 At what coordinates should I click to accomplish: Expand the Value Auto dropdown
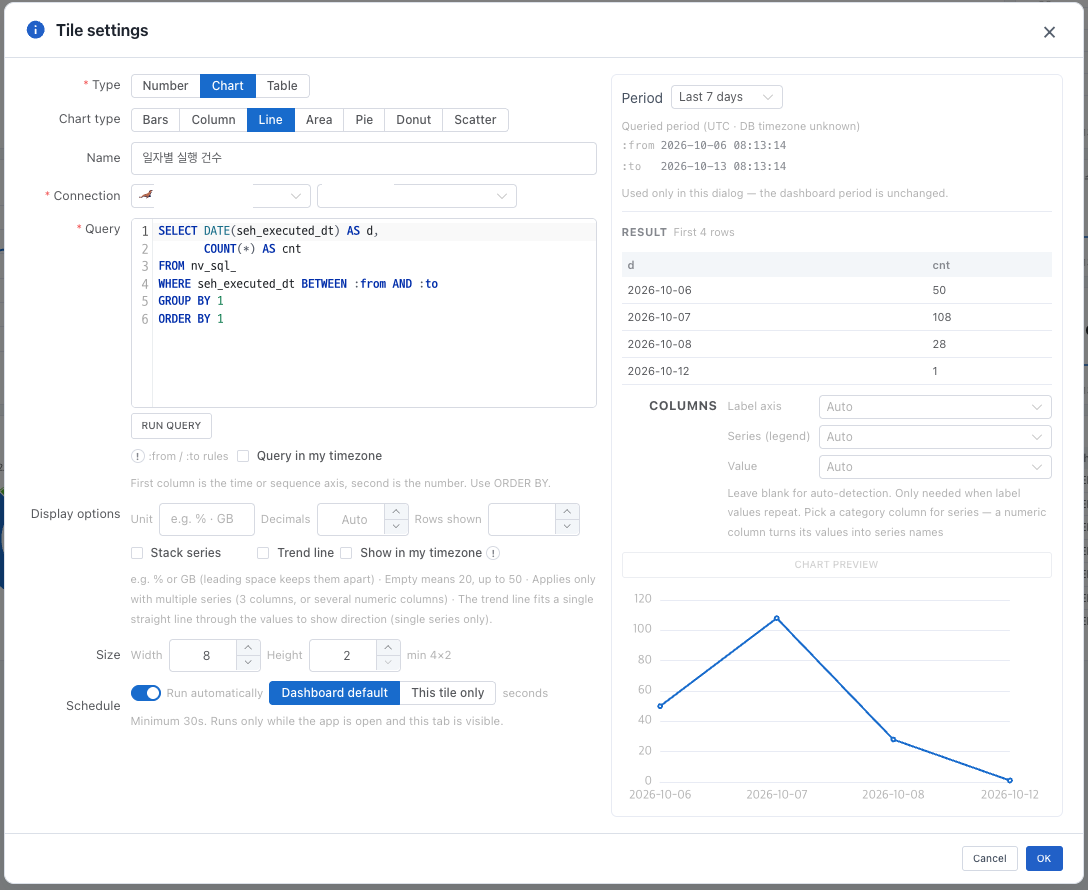pos(935,467)
